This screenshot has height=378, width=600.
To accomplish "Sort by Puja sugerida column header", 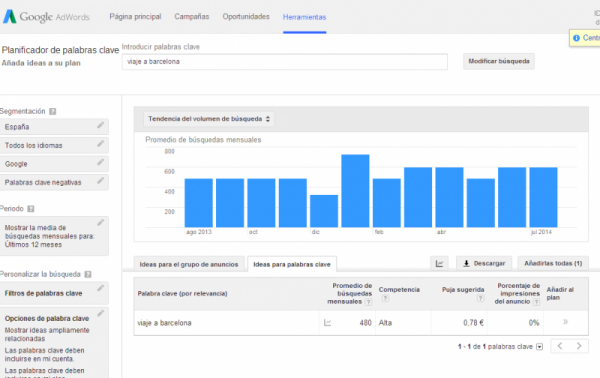I will 463,290.
